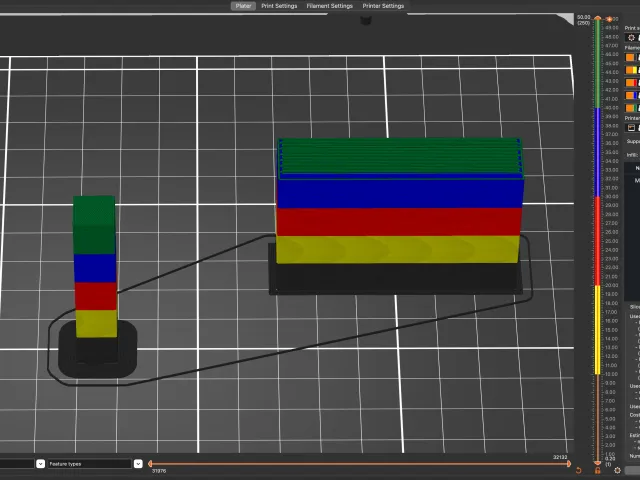Screen dimensions: 640x480
Task: Click the orange and red filament swatch
Action: (x=632, y=83)
